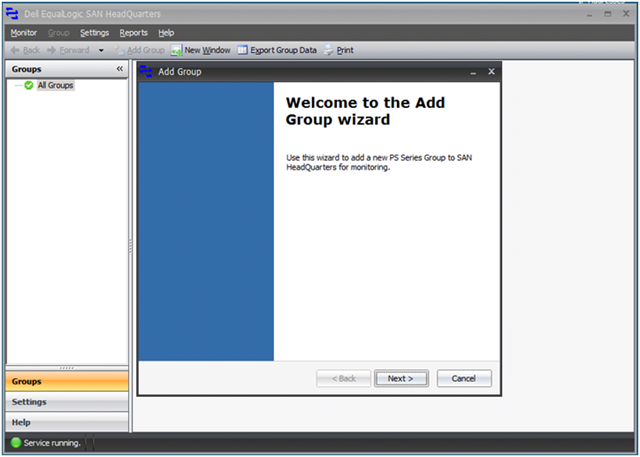Viewport: 640px width, 457px height.
Task: Click the 'Service running.' status text
Action: pyautogui.click(x=52, y=443)
